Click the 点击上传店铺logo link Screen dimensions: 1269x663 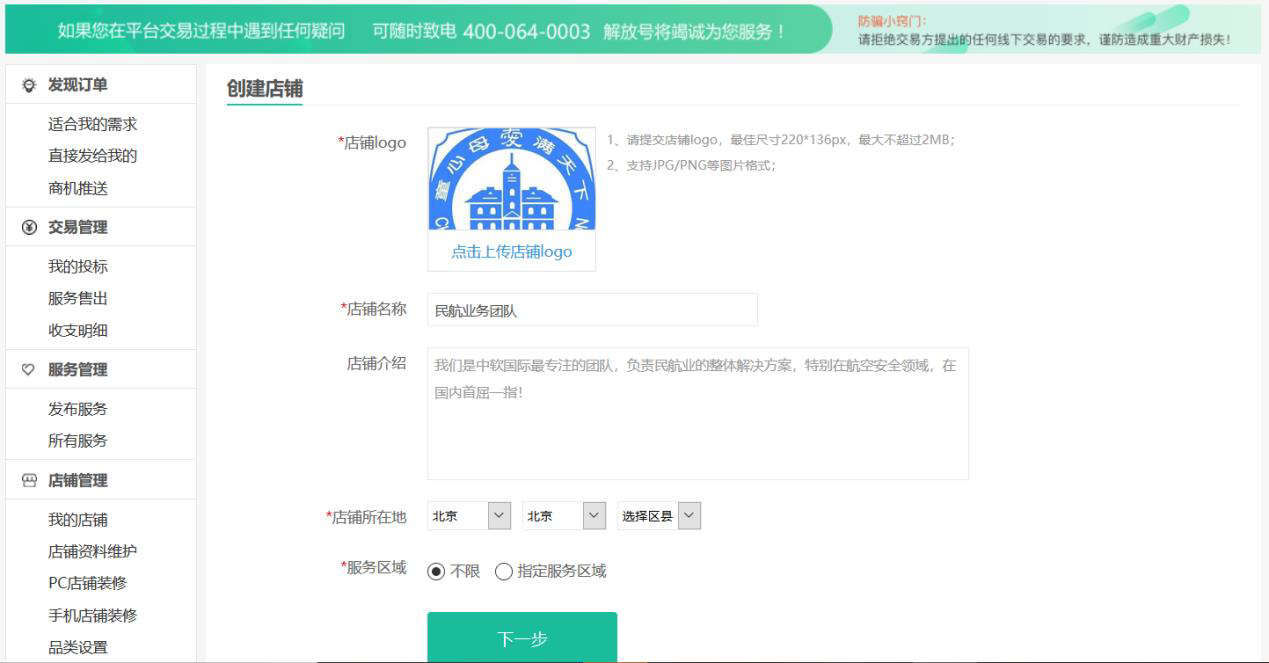tap(511, 252)
